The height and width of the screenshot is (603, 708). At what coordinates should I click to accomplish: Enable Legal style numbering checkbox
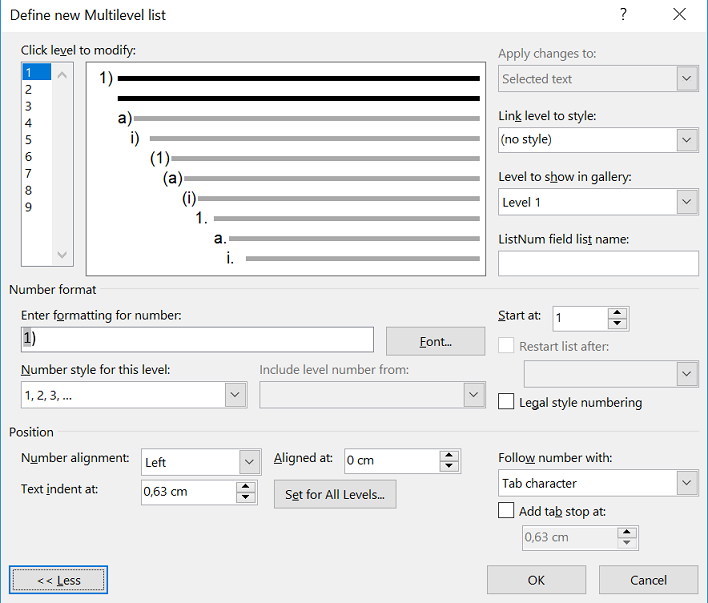507,402
